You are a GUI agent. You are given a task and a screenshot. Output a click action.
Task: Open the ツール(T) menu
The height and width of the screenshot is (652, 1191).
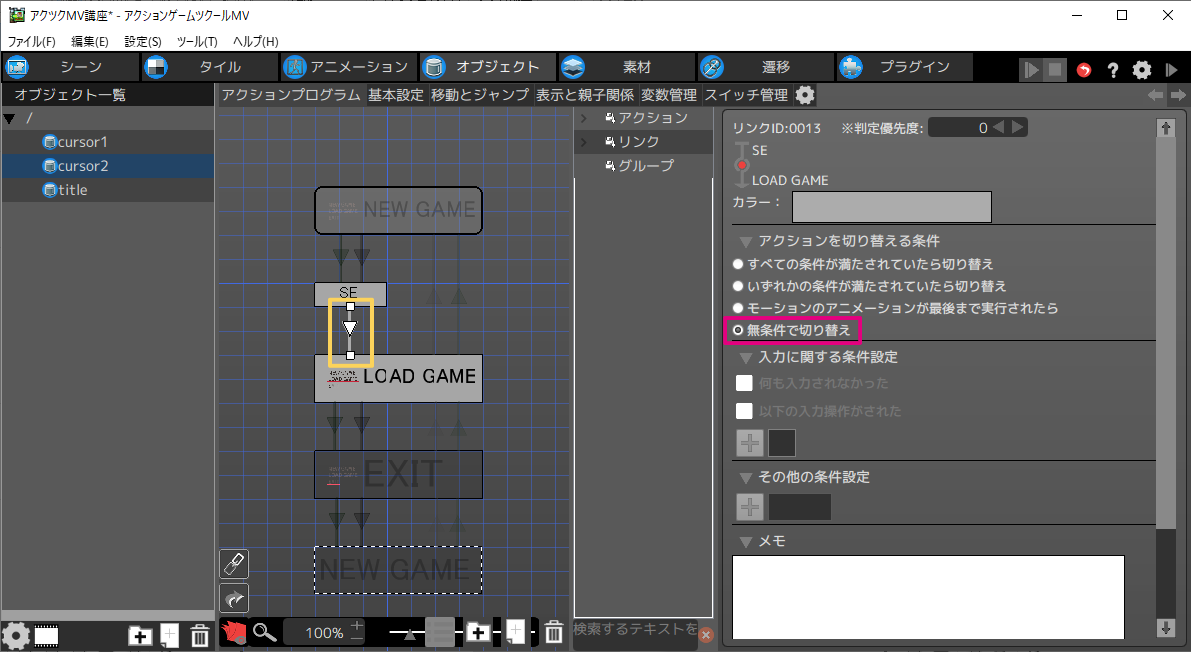(x=196, y=41)
